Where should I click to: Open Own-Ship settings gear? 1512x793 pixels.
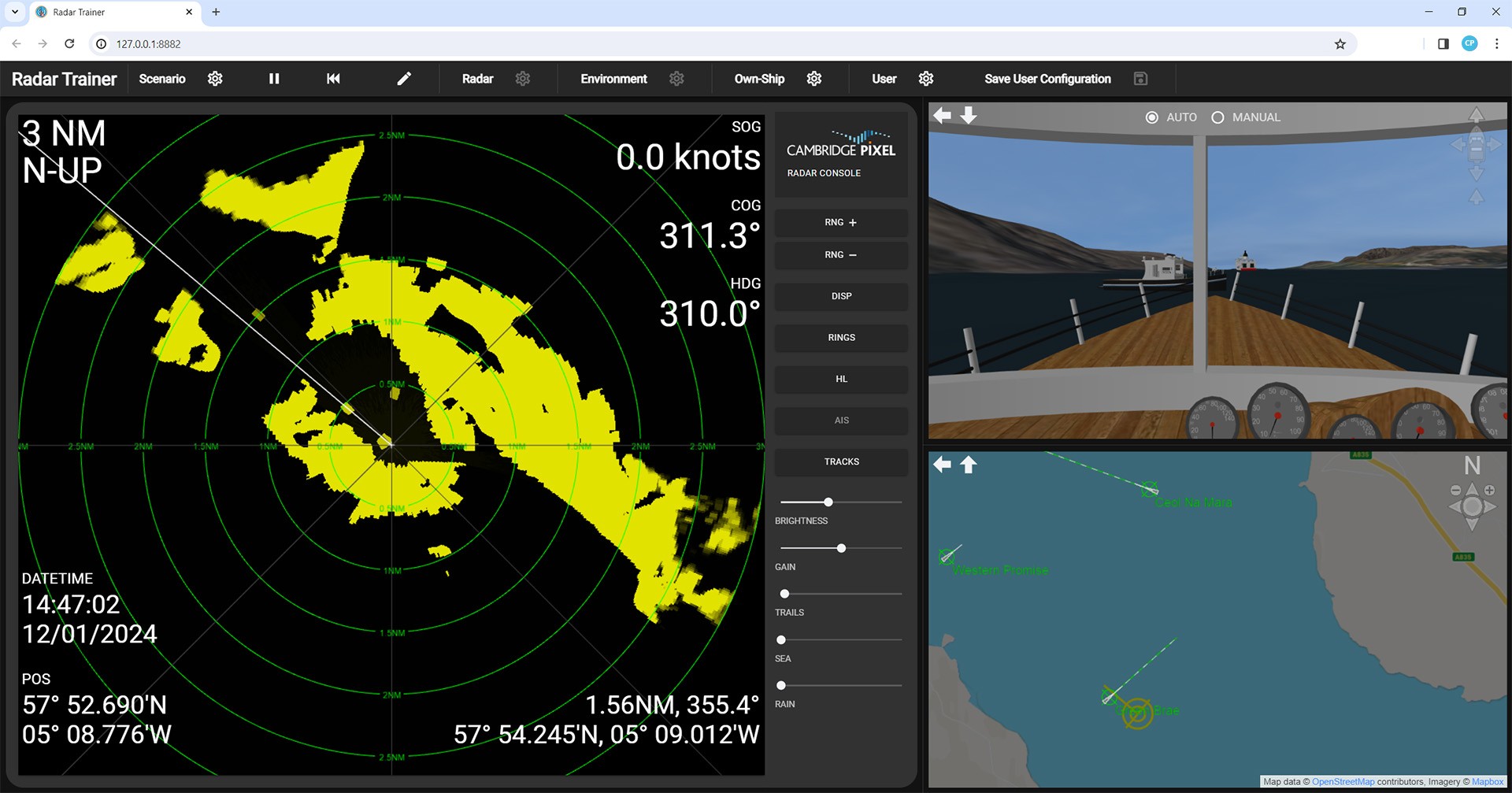tap(814, 79)
